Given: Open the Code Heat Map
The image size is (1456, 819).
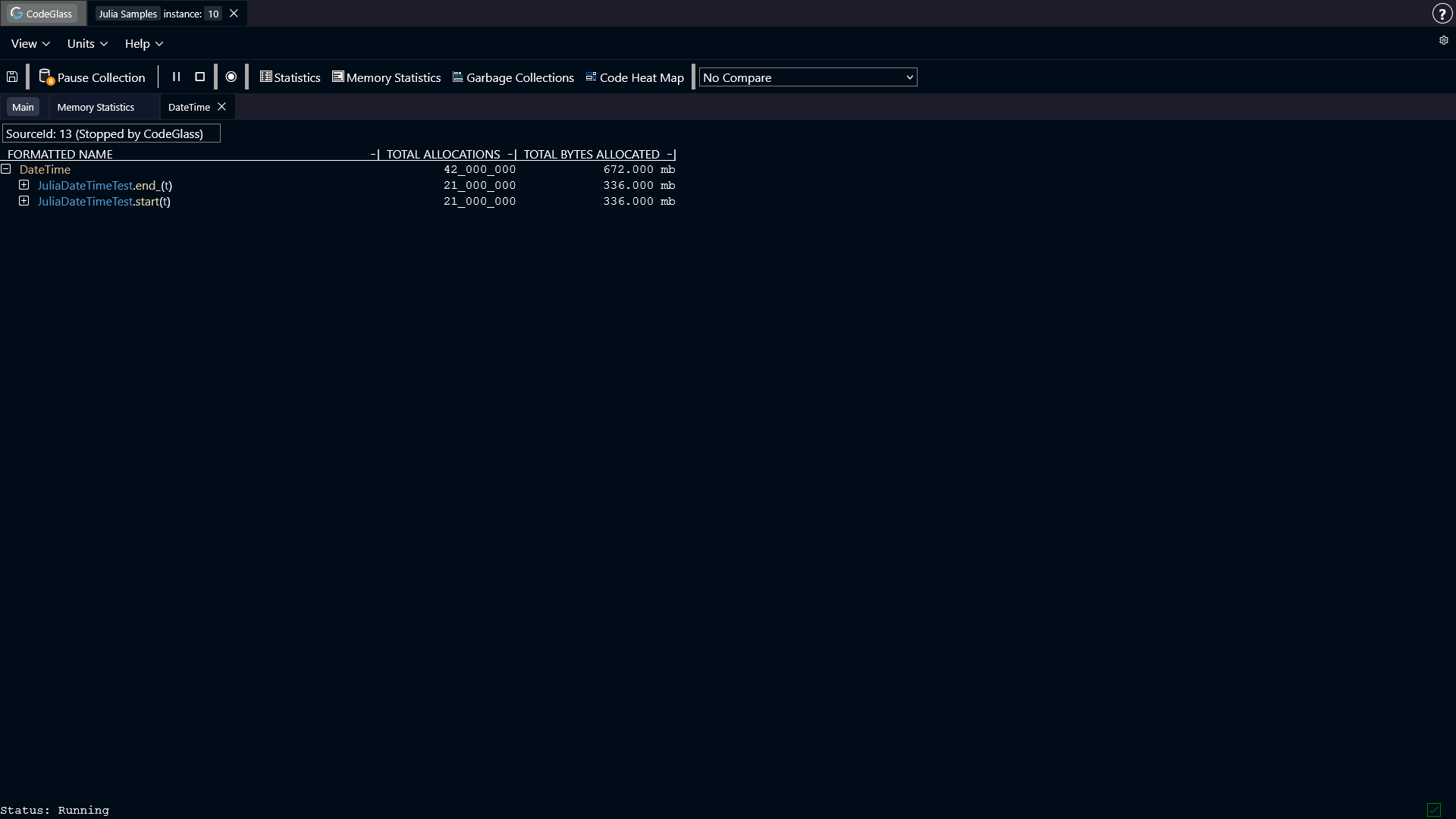Looking at the screenshot, I should (x=635, y=77).
